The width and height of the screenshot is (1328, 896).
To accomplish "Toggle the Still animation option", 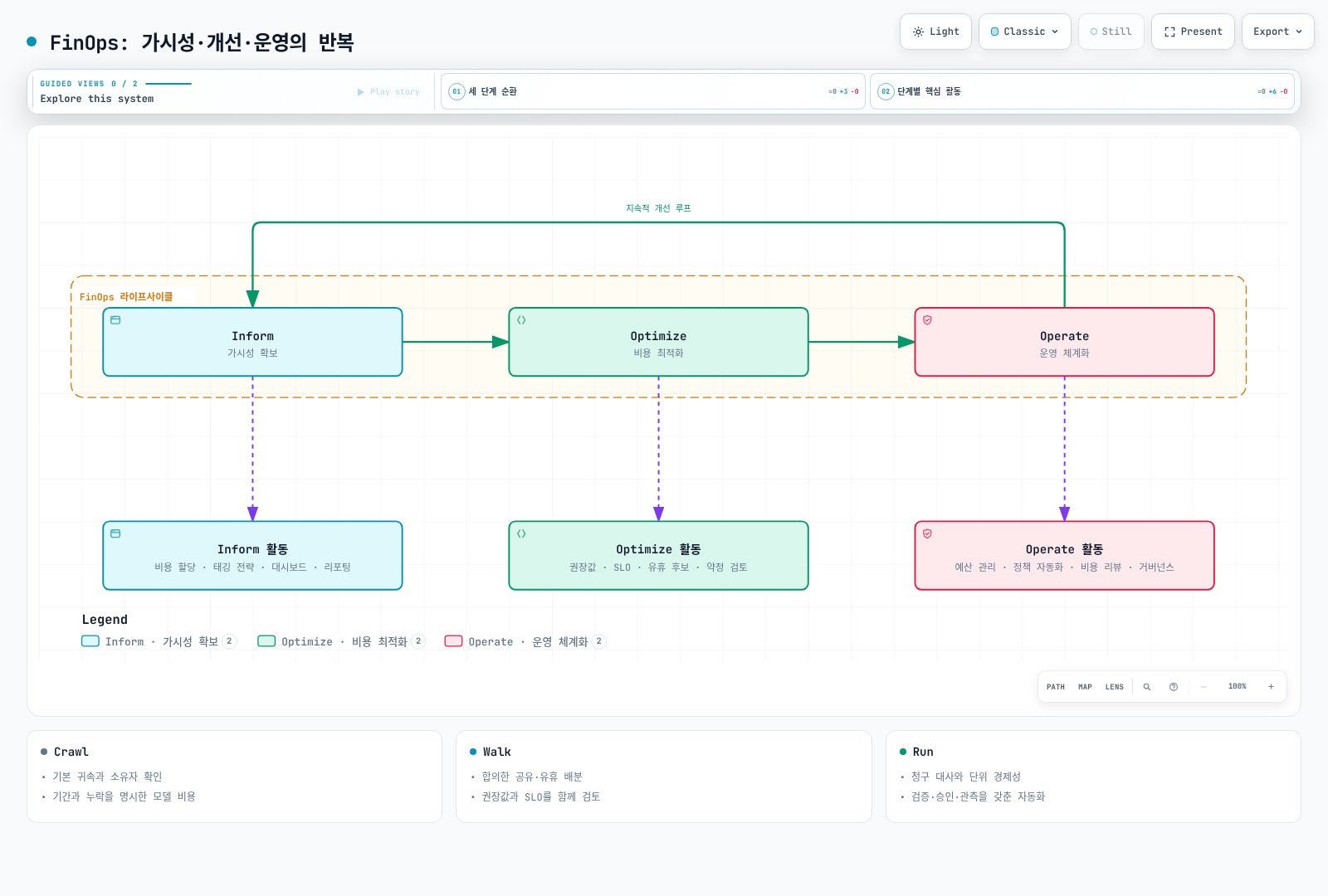I will pos(1111,32).
